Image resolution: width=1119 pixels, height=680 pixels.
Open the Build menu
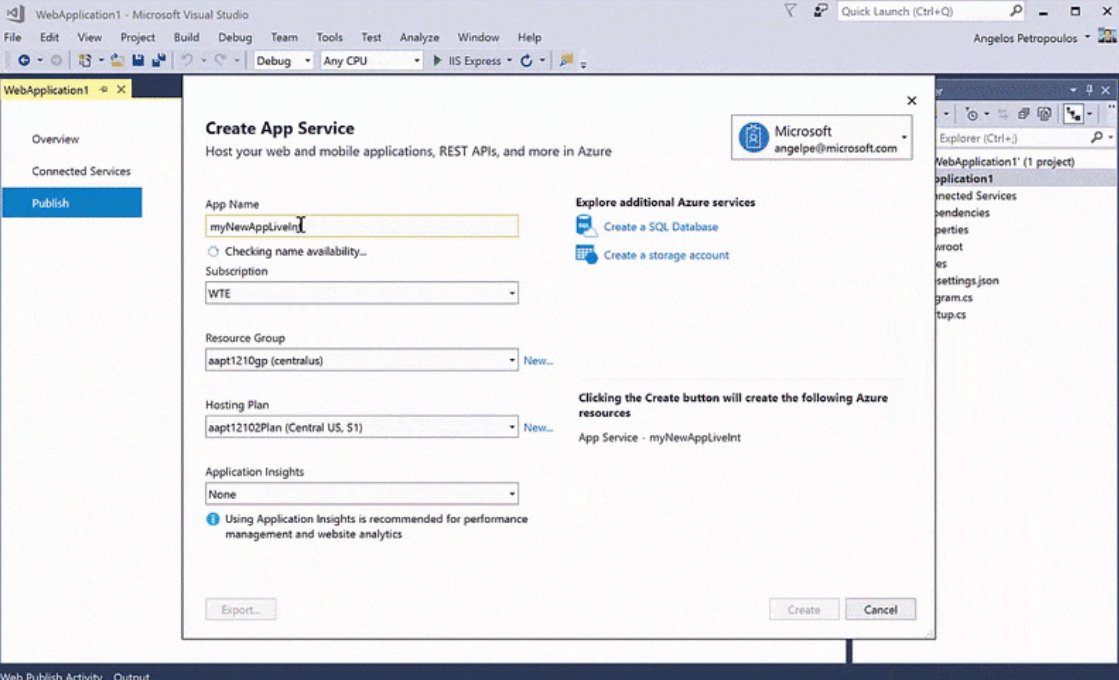pos(186,37)
